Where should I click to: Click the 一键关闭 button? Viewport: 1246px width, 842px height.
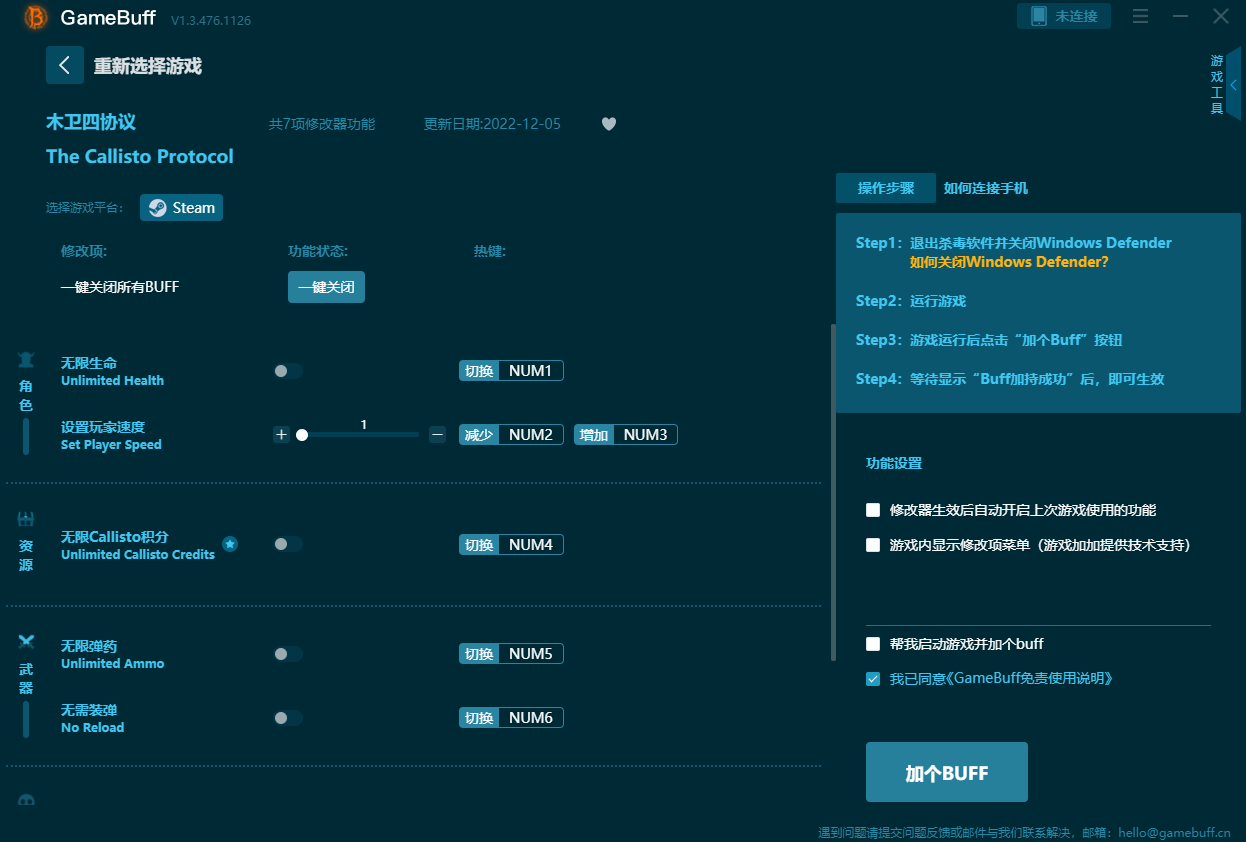(326, 287)
